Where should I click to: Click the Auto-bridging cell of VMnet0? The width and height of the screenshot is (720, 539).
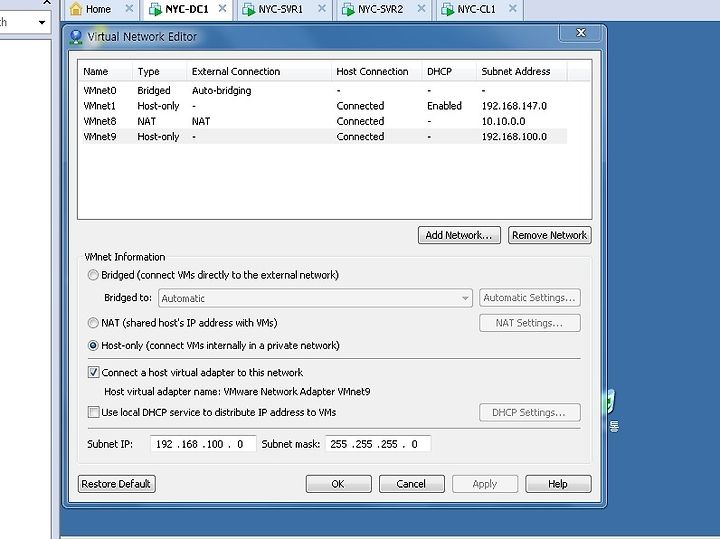coord(221,90)
